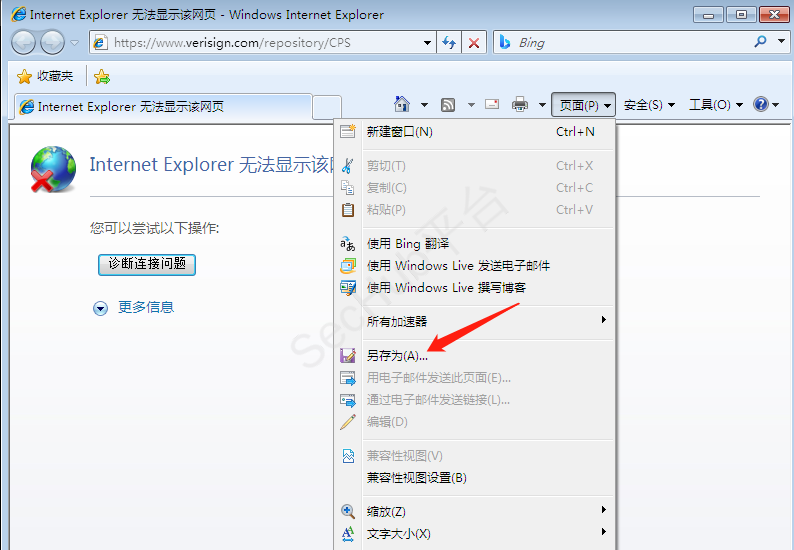The height and width of the screenshot is (550, 794).
Task: Open the 收藏夹 favorites button
Action: 46,76
